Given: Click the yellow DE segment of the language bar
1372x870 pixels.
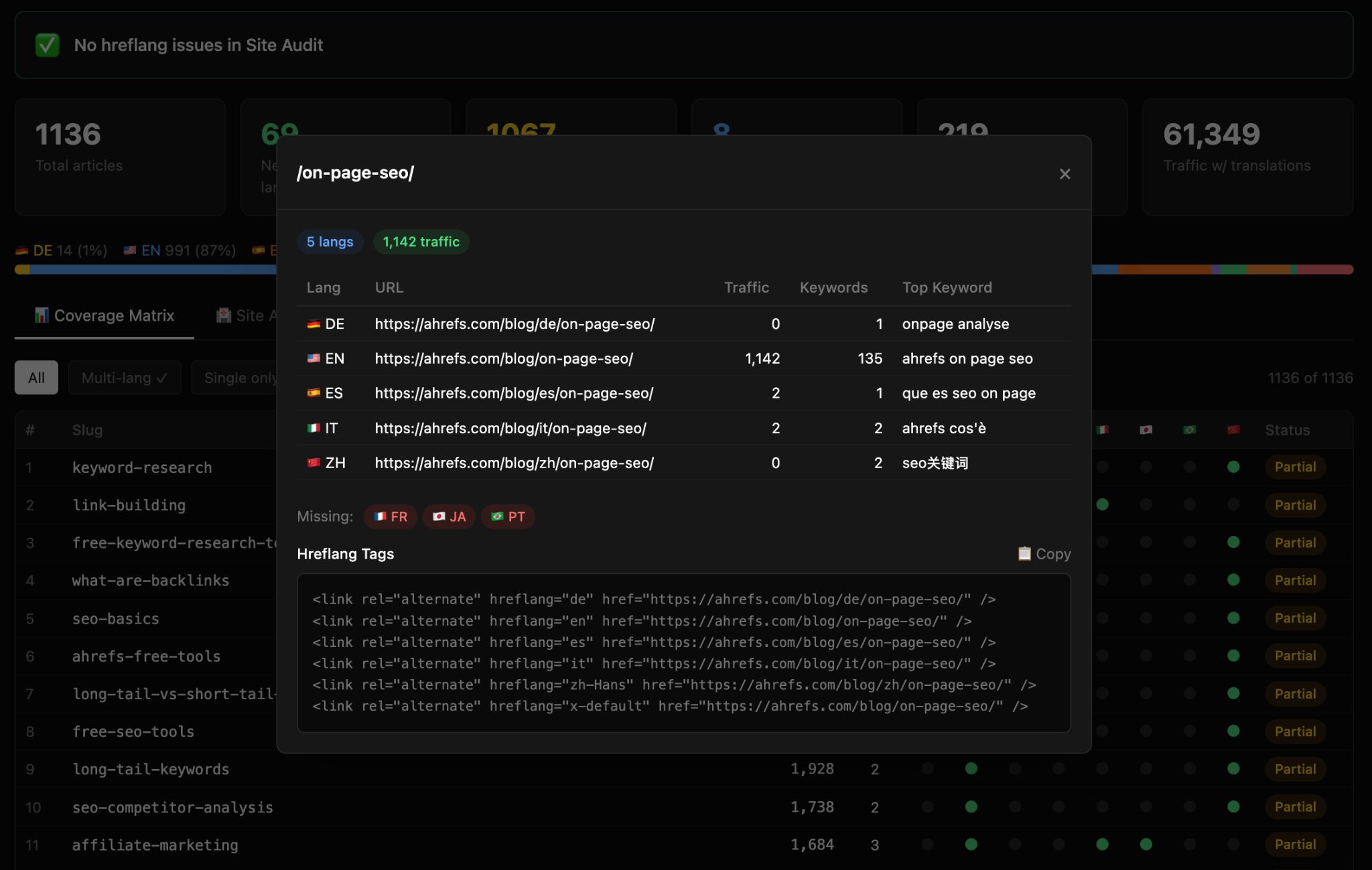Looking at the screenshot, I should click(x=22, y=270).
